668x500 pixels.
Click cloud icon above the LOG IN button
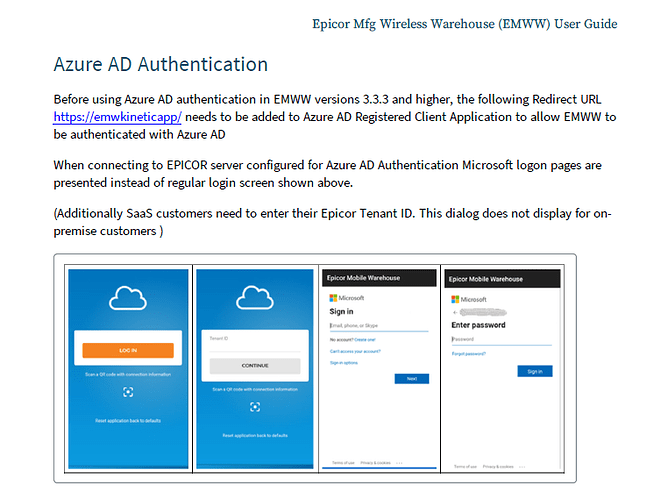[128, 298]
